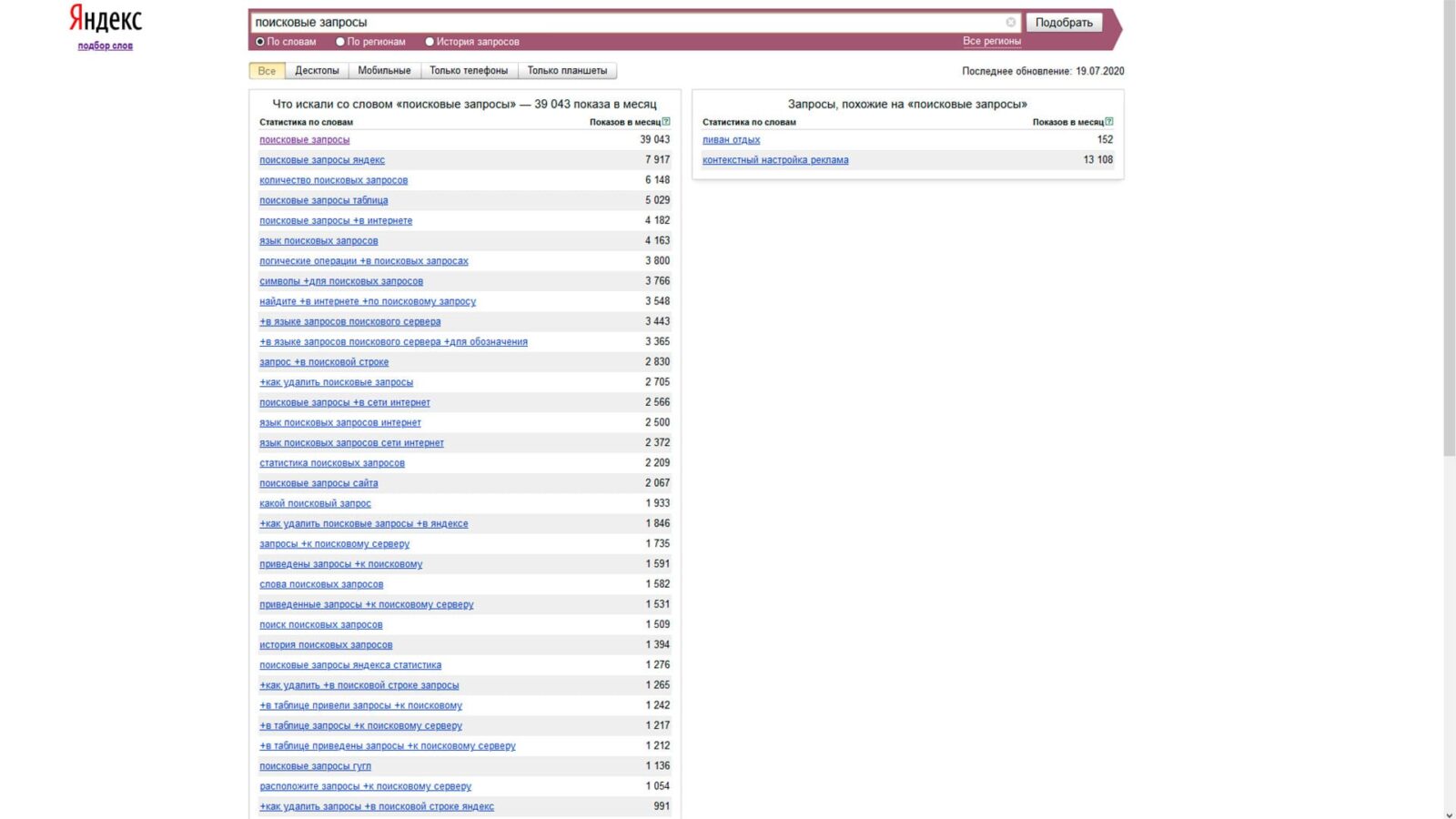Open link язык поисковых запросов

318,241
